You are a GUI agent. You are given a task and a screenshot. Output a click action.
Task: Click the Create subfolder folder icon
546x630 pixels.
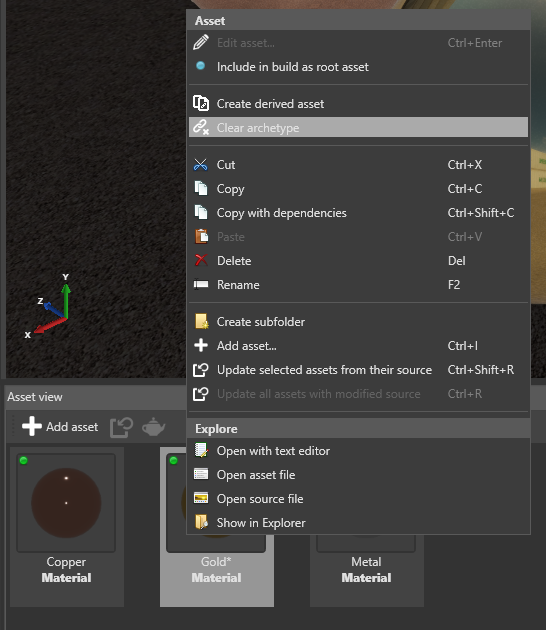point(201,321)
